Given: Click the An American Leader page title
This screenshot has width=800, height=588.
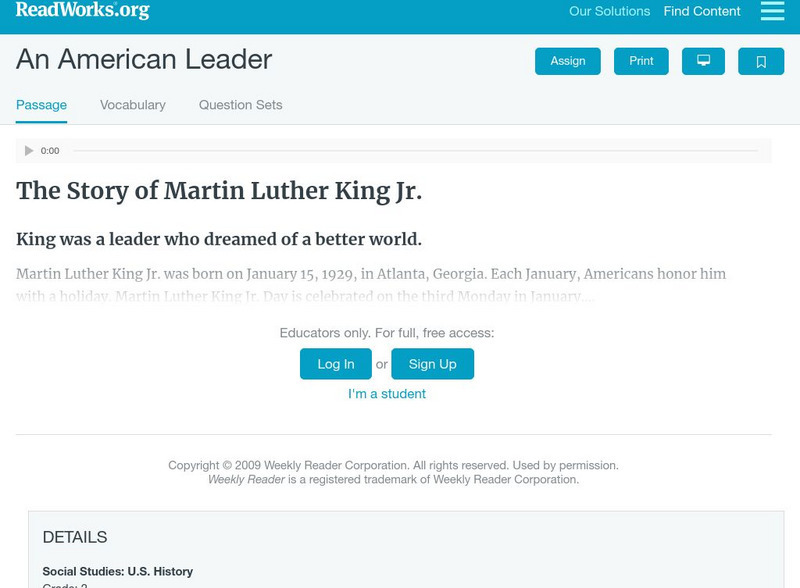Looking at the screenshot, I should click(144, 59).
